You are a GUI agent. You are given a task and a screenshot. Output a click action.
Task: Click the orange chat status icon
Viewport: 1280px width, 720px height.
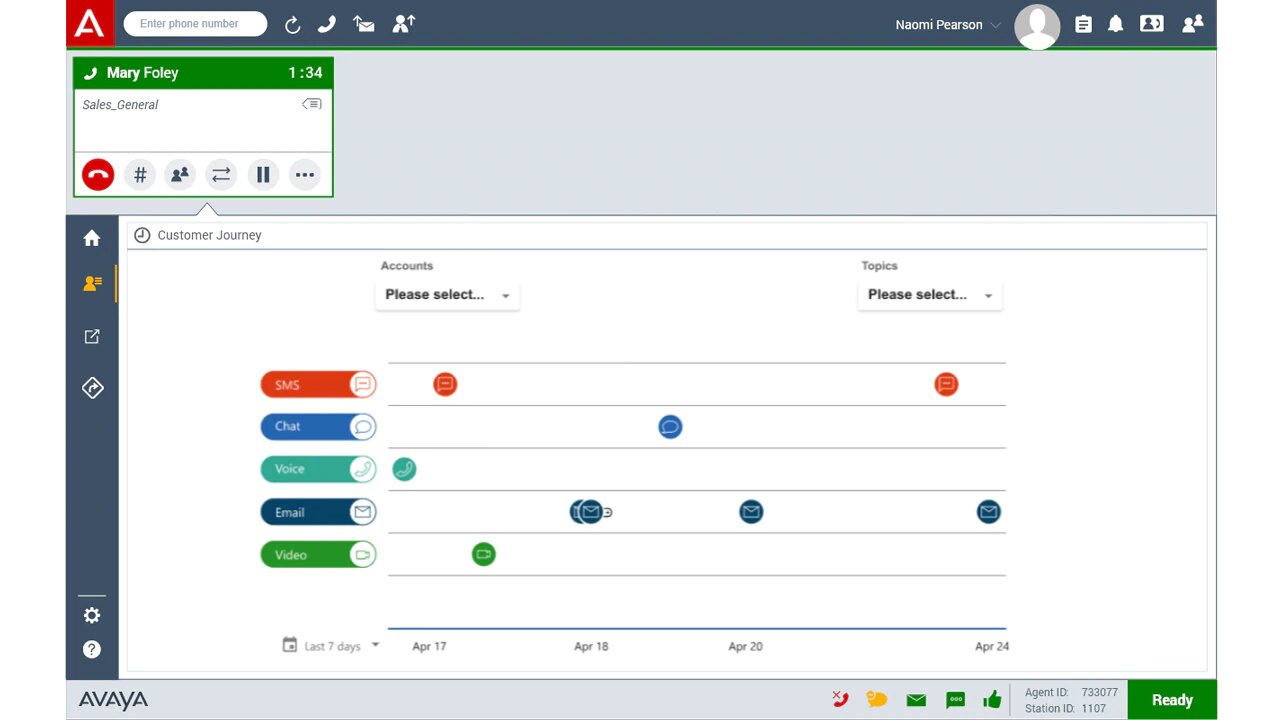[x=877, y=699]
